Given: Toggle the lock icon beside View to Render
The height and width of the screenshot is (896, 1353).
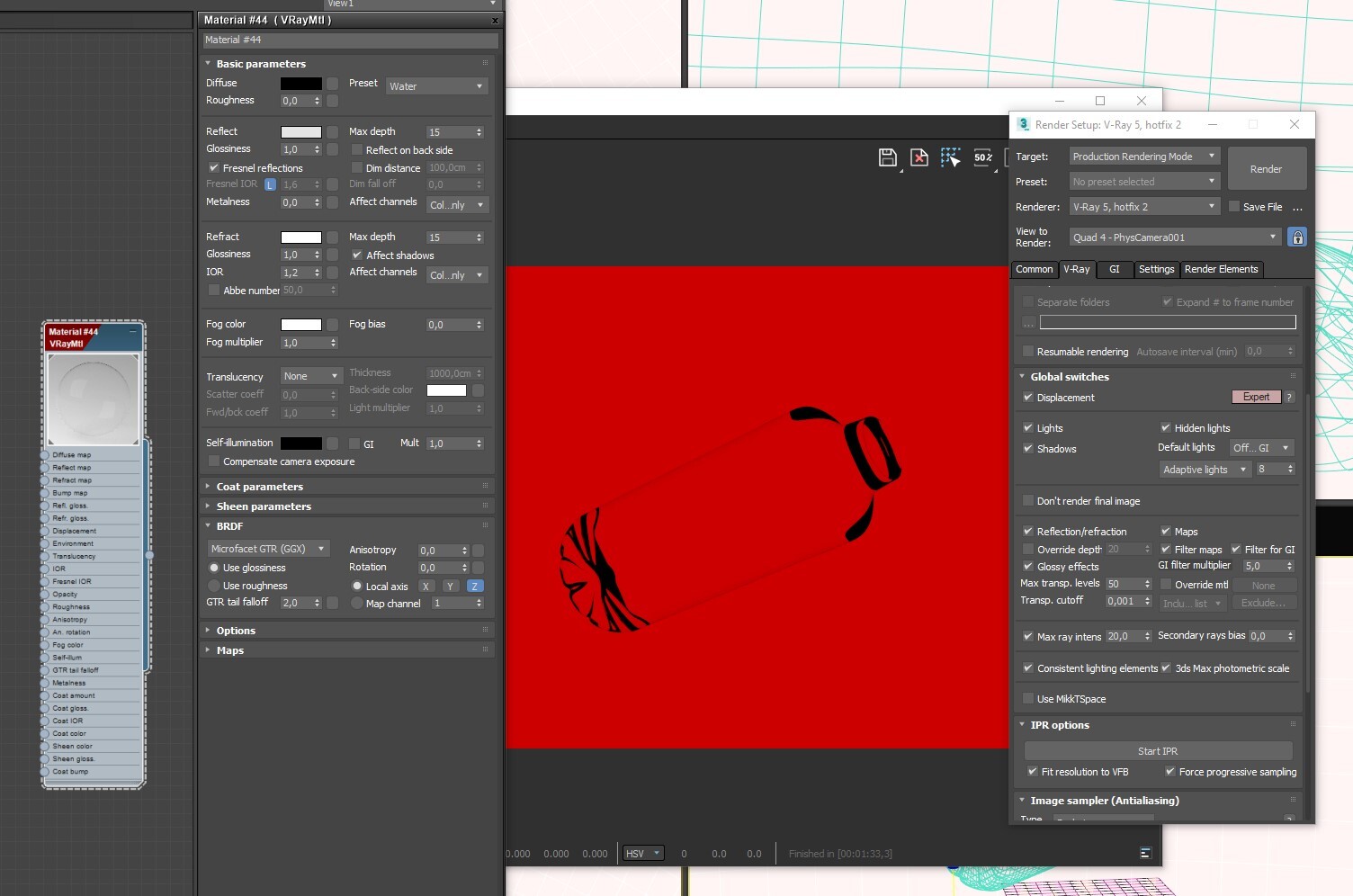Looking at the screenshot, I should (1296, 237).
